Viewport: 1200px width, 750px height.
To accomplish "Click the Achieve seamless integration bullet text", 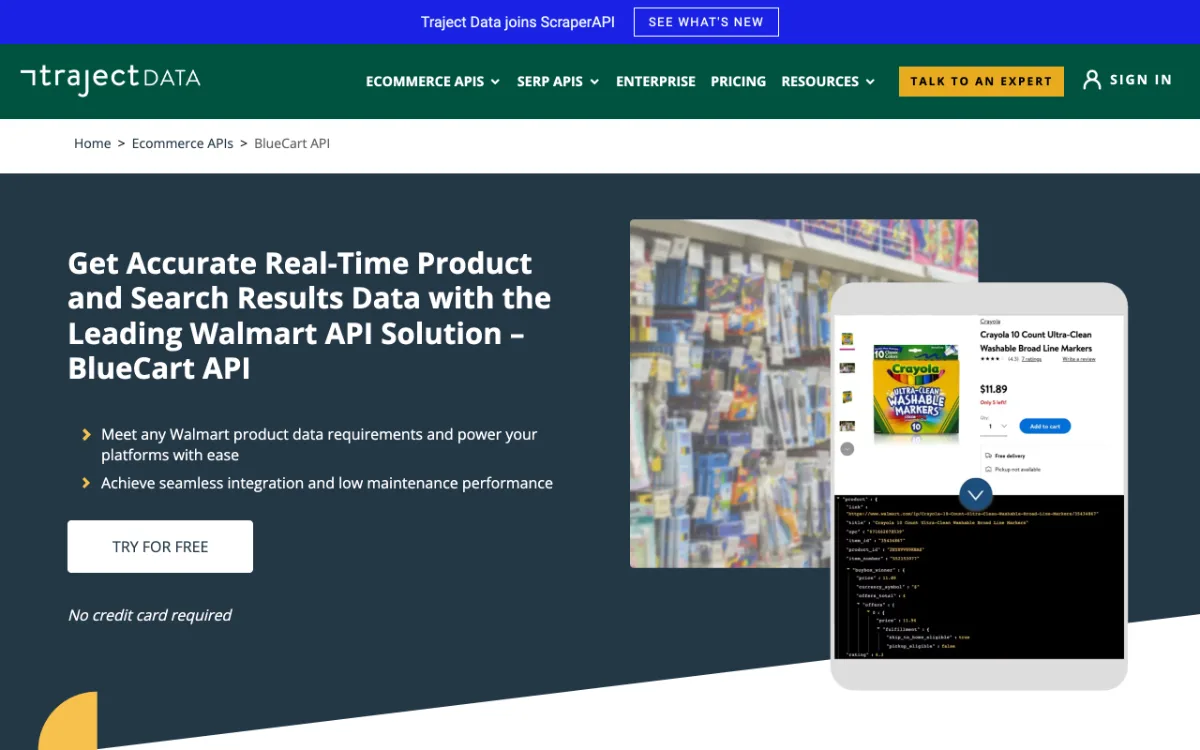I will (327, 483).
